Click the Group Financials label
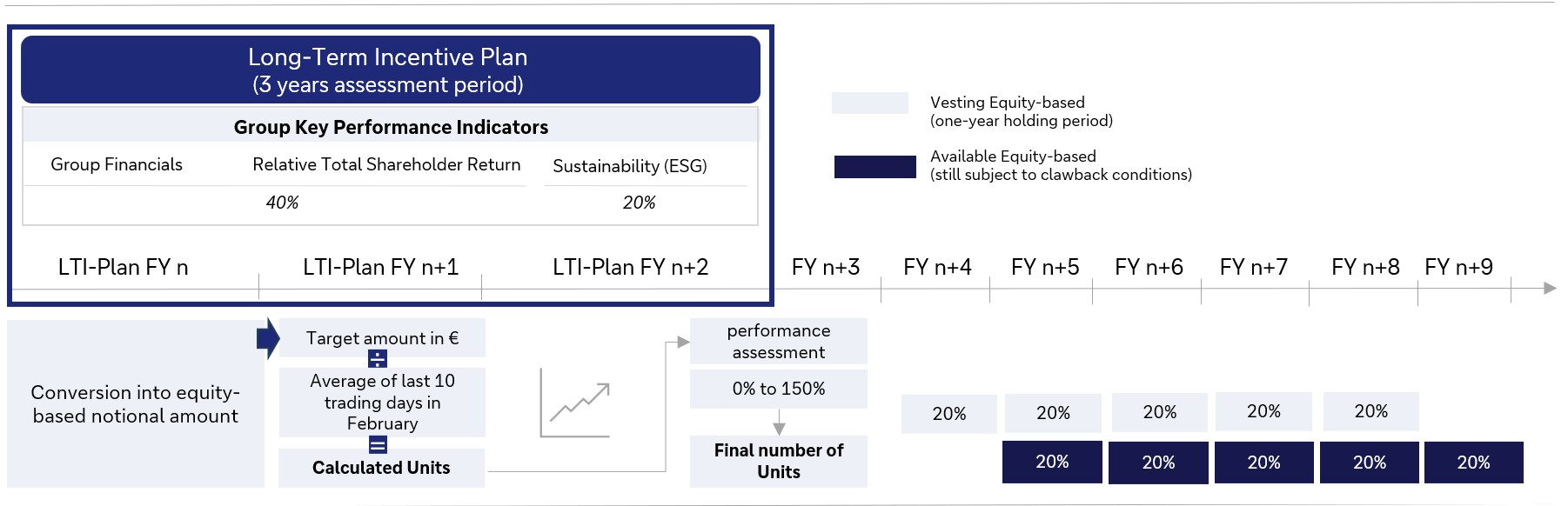The image size is (1568, 506). click(117, 164)
